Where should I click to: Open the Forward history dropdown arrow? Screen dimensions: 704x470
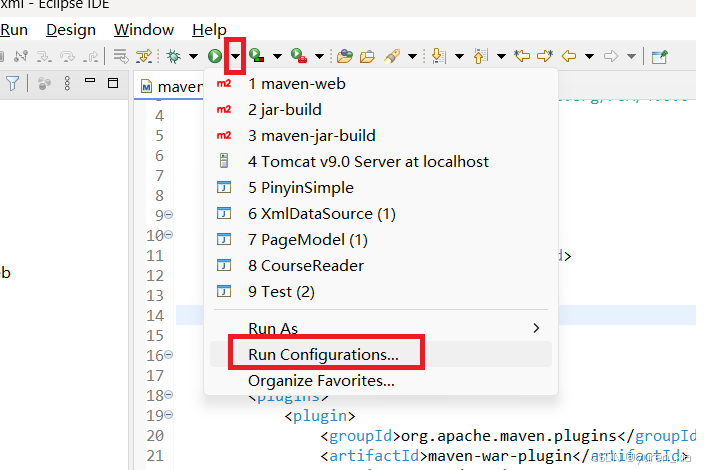pos(631,57)
